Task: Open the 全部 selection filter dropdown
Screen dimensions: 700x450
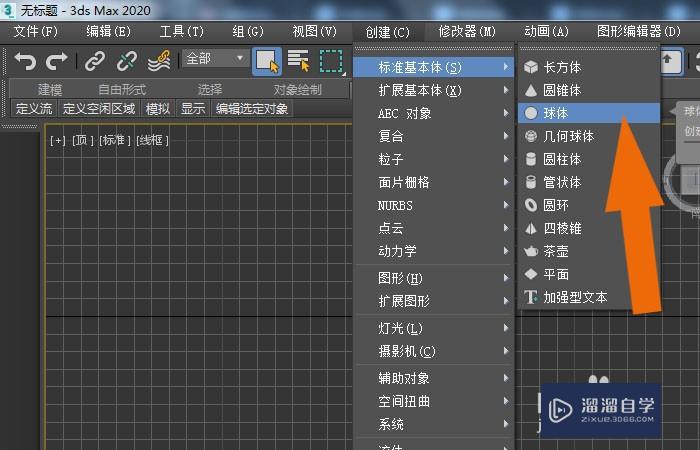Action: click(x=215, y=58)
